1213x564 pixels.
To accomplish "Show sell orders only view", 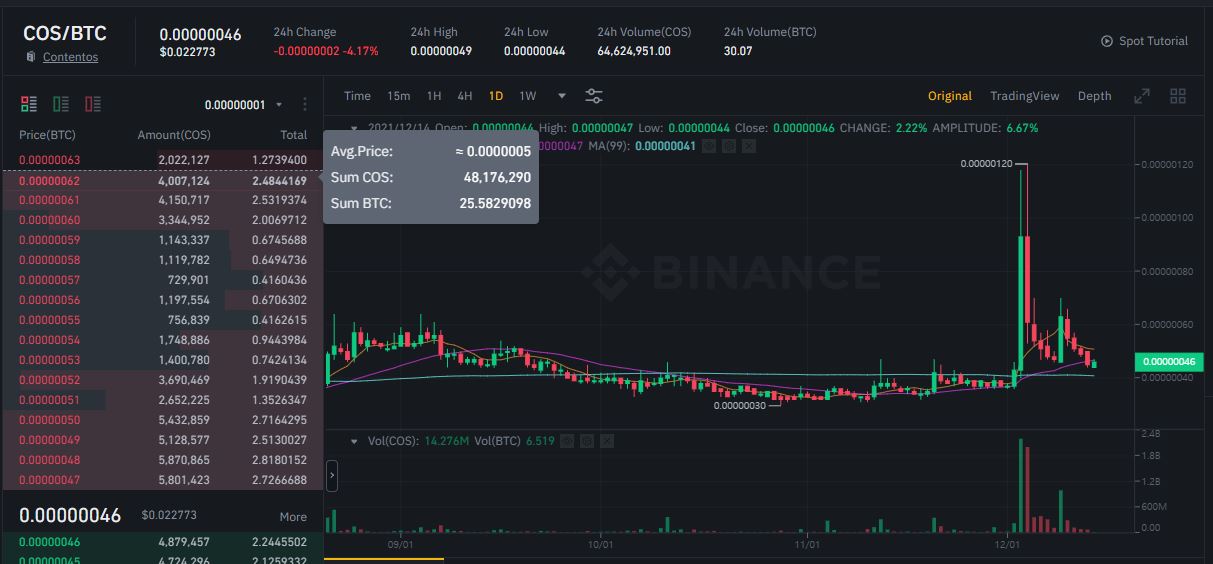I will pos(93,104).
